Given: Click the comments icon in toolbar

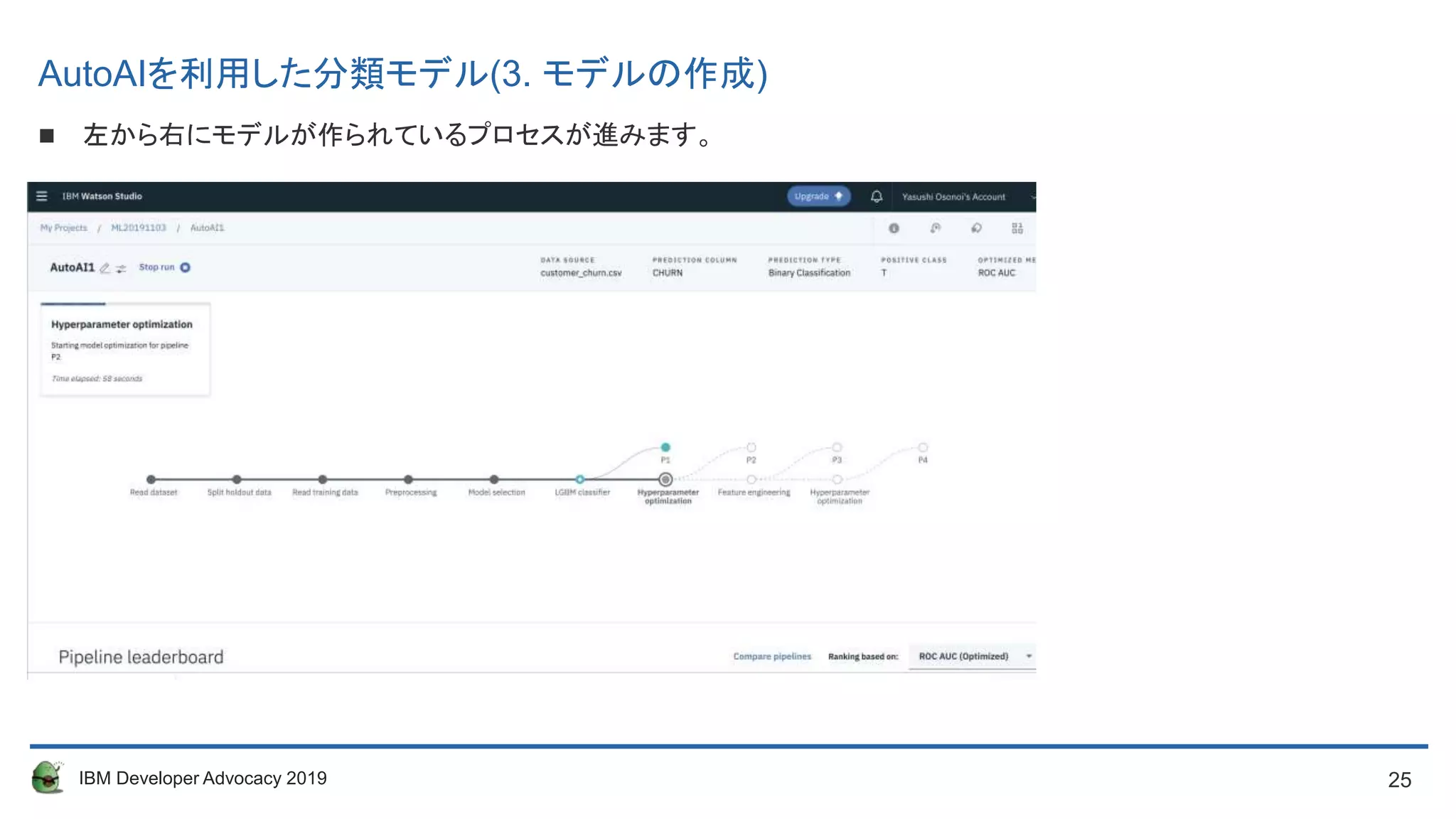Looking at the screenshot, I should (x=976, y=228).
